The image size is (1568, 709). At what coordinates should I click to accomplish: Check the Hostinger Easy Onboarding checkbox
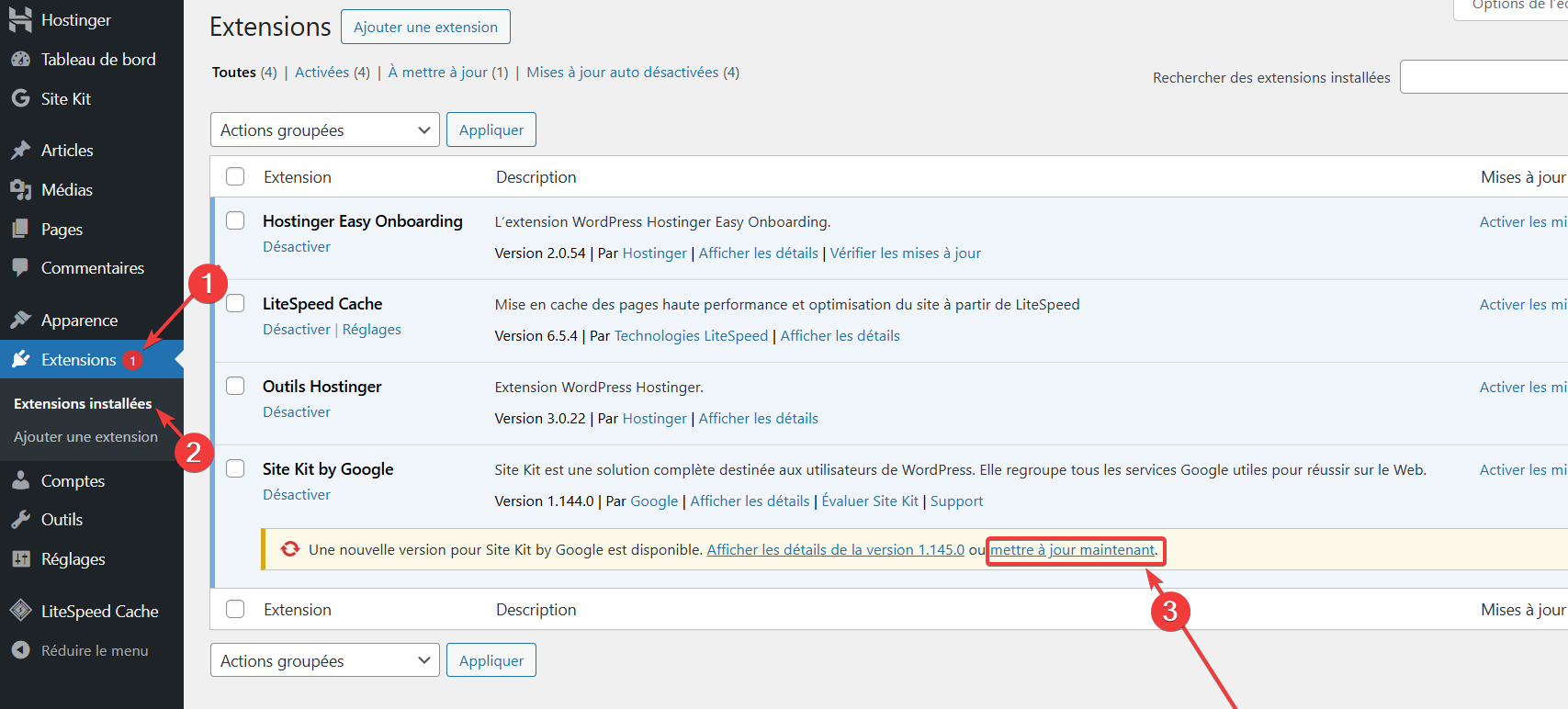236,220
